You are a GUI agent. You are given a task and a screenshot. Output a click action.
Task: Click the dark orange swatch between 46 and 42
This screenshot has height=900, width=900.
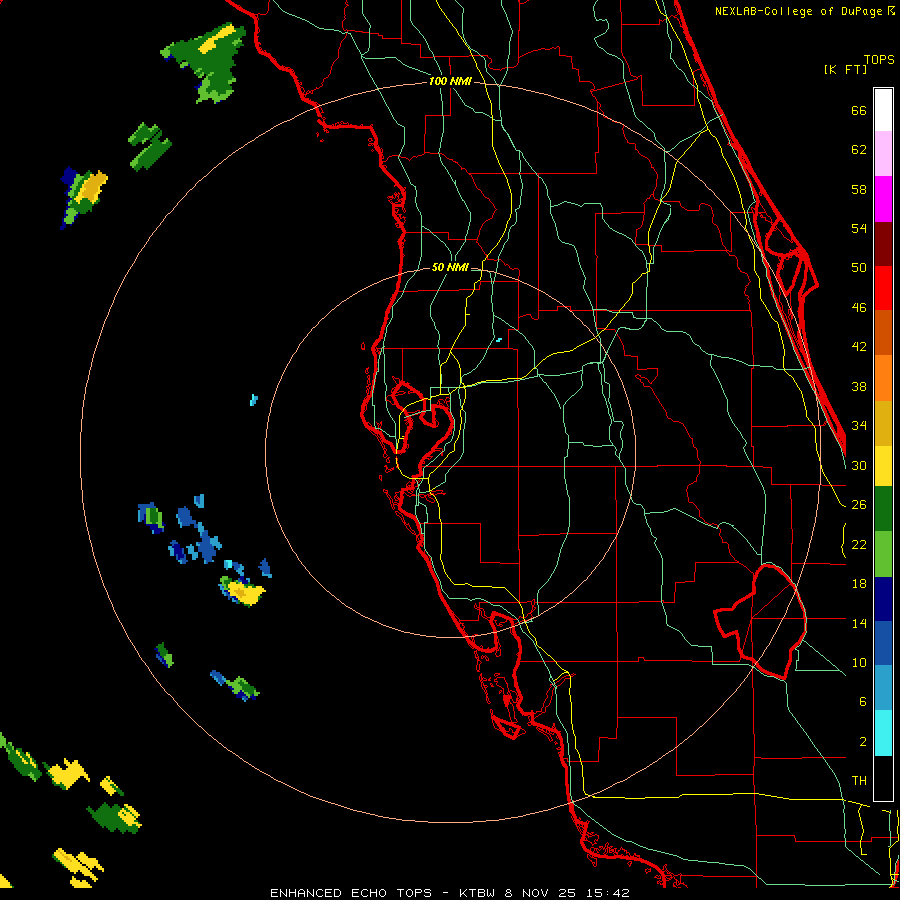point(883,333)
